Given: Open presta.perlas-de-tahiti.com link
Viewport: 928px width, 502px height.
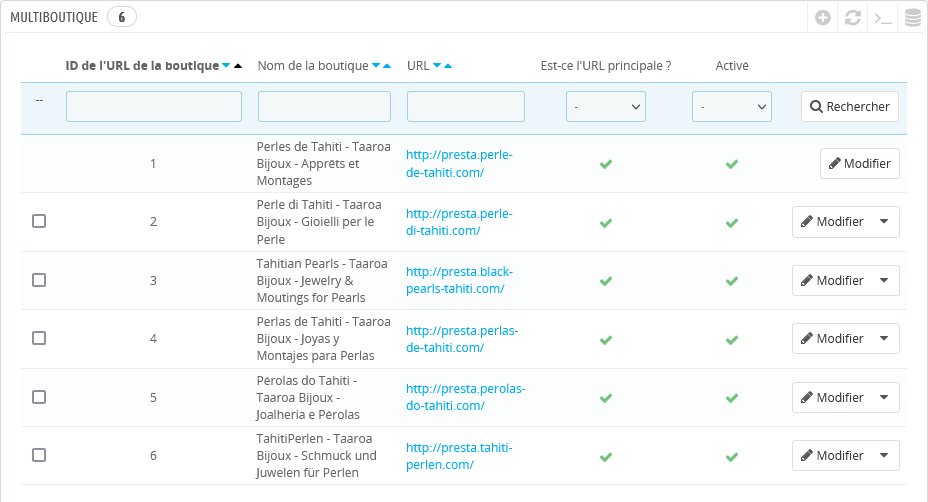Looking at the screenshot, I should pos(462,339).
